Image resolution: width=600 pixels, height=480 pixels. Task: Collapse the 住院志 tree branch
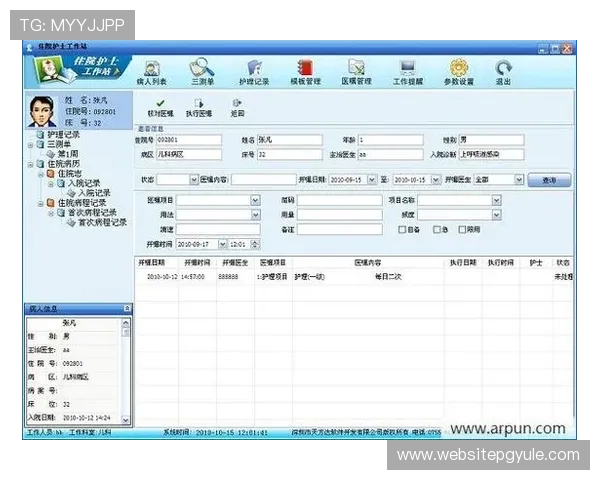(41, 174)
